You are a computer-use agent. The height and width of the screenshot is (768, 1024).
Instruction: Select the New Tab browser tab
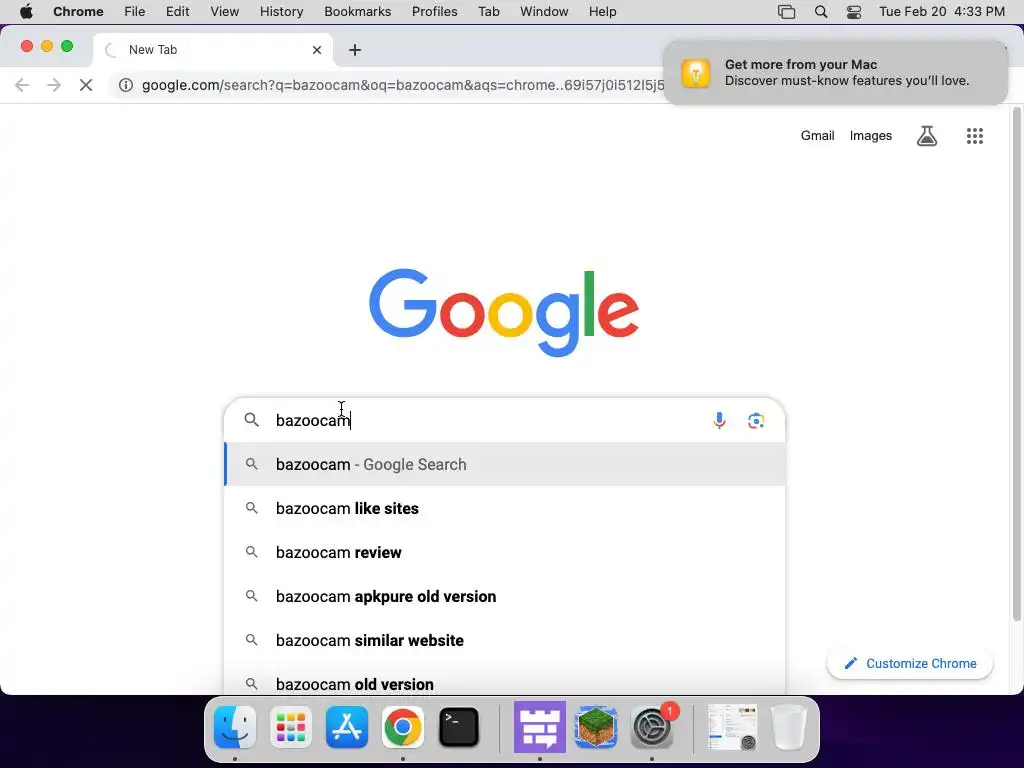pos(213,50)
